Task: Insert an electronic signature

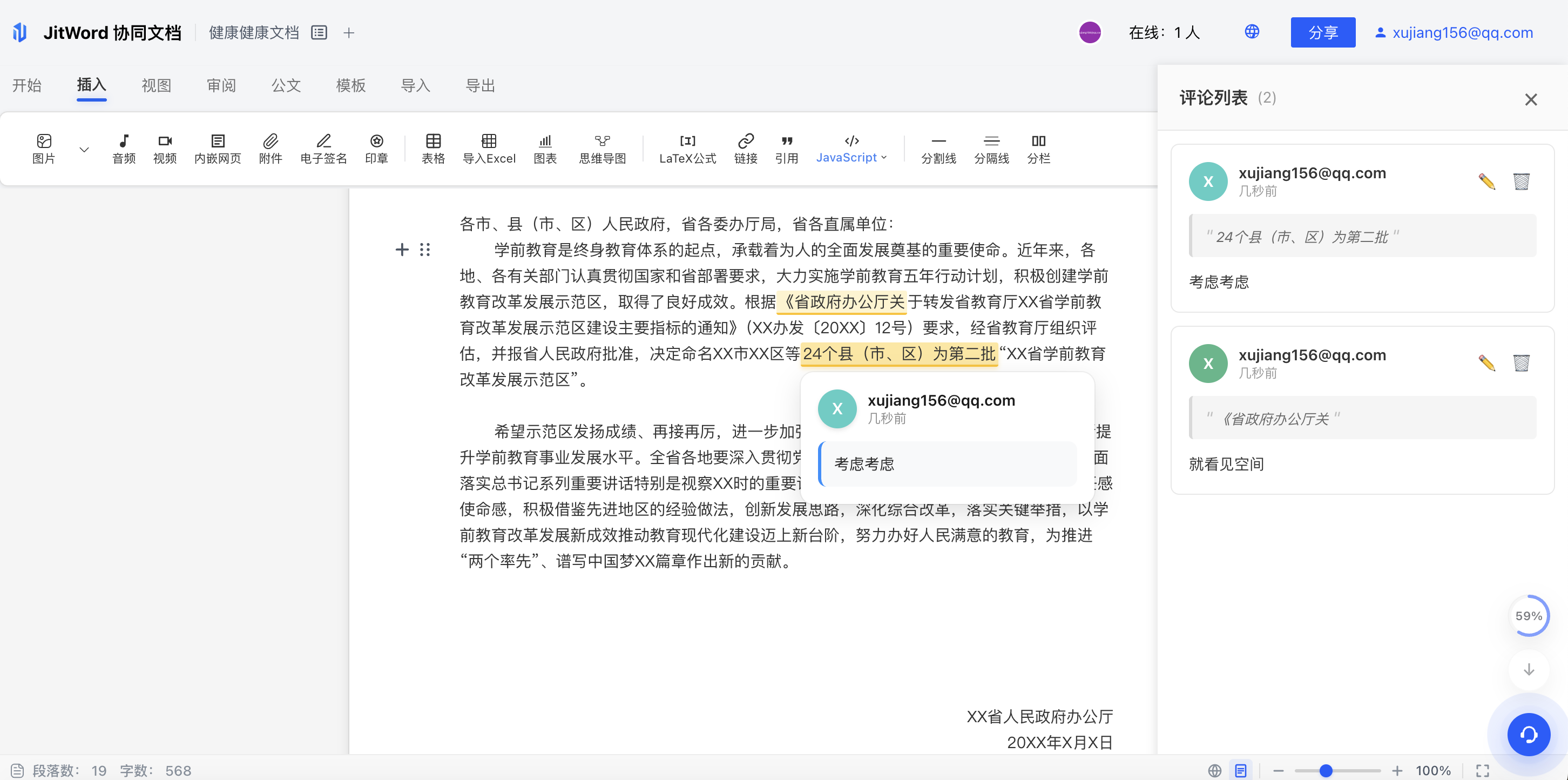Action: [323, 149]
